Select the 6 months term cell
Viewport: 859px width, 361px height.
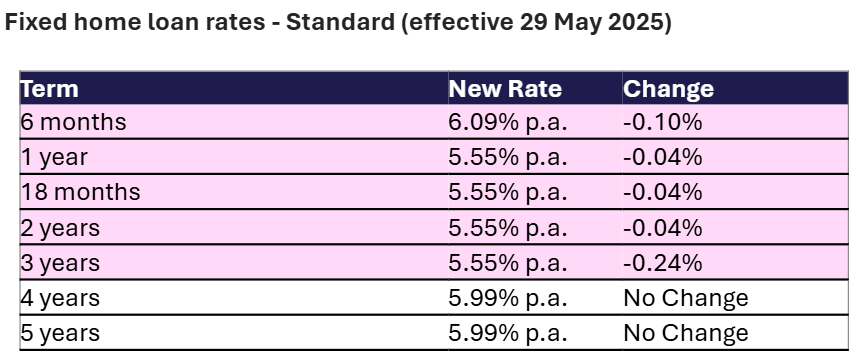[234, 122]
